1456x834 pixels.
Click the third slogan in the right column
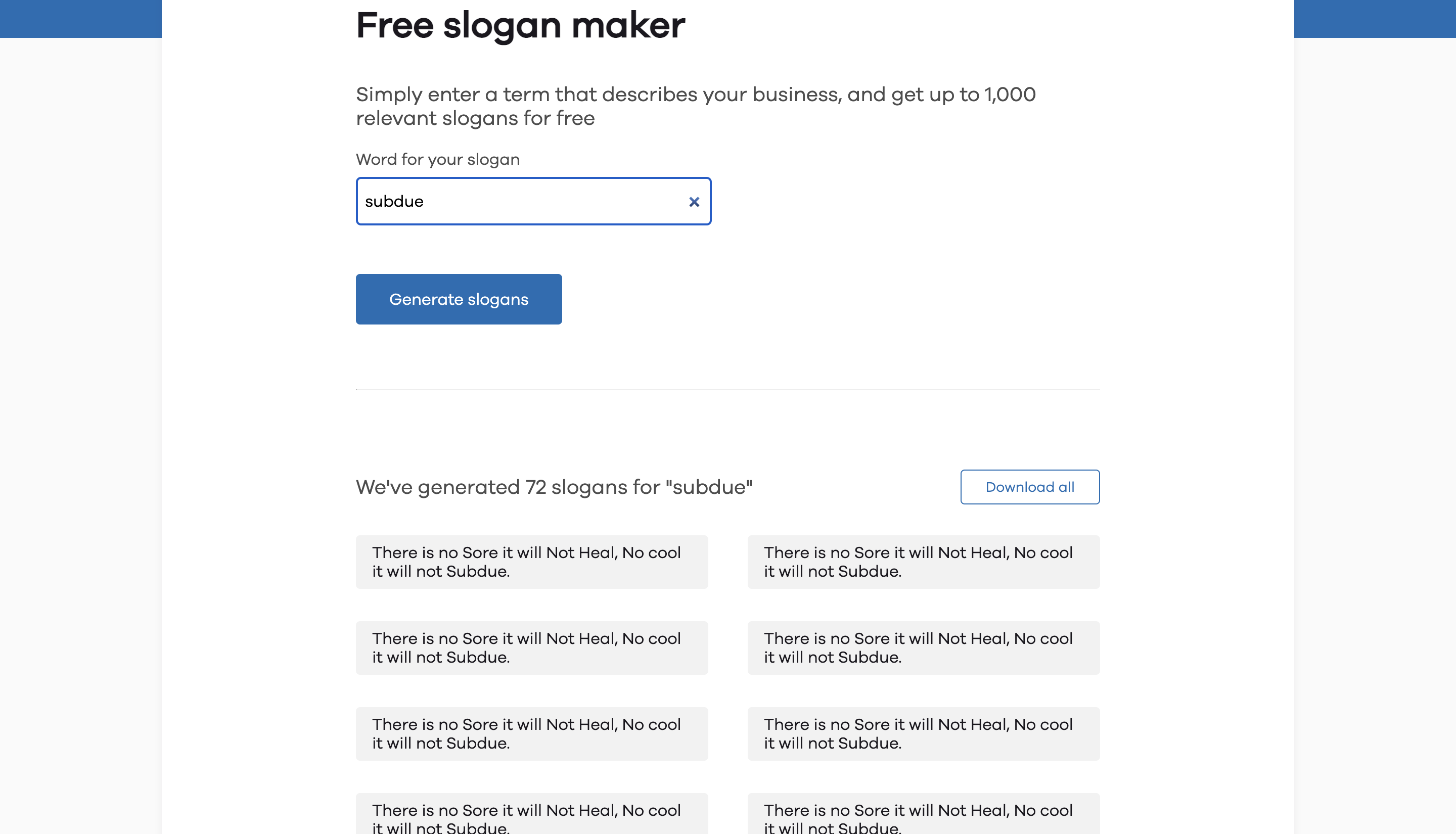923,733
